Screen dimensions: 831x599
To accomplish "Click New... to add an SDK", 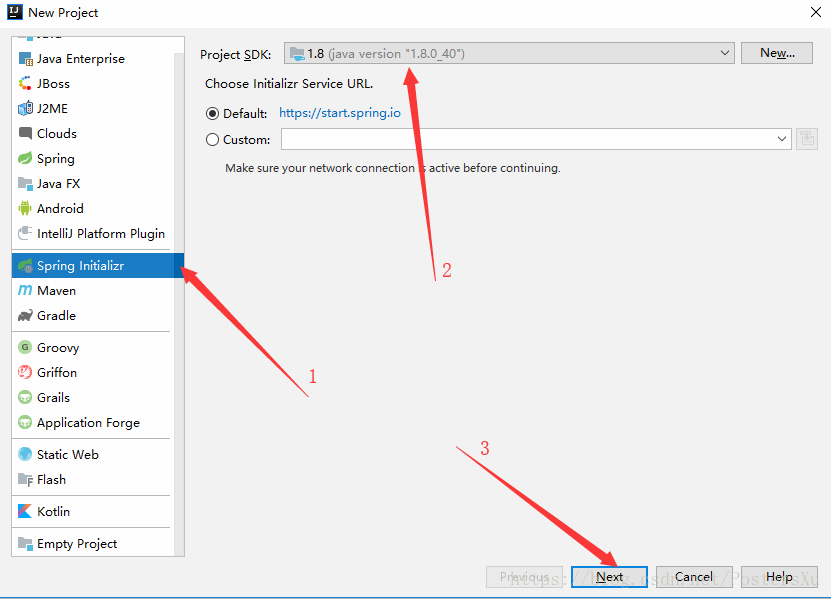I will (x=777, y=53).
